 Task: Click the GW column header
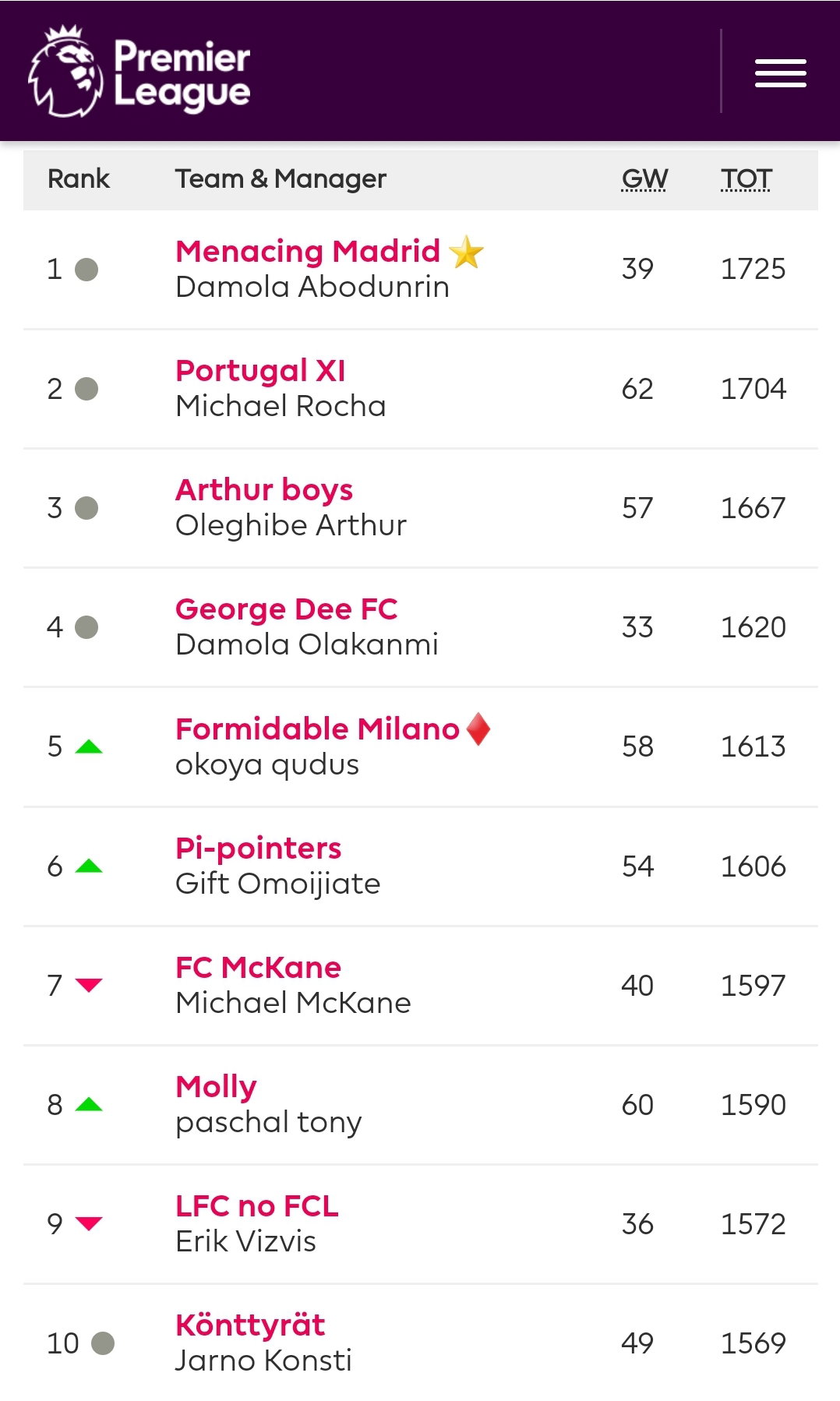[644, 179]
